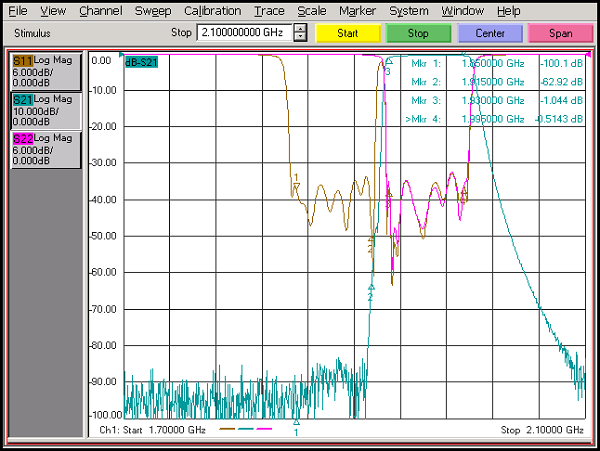Click the blue Center button

490,33
